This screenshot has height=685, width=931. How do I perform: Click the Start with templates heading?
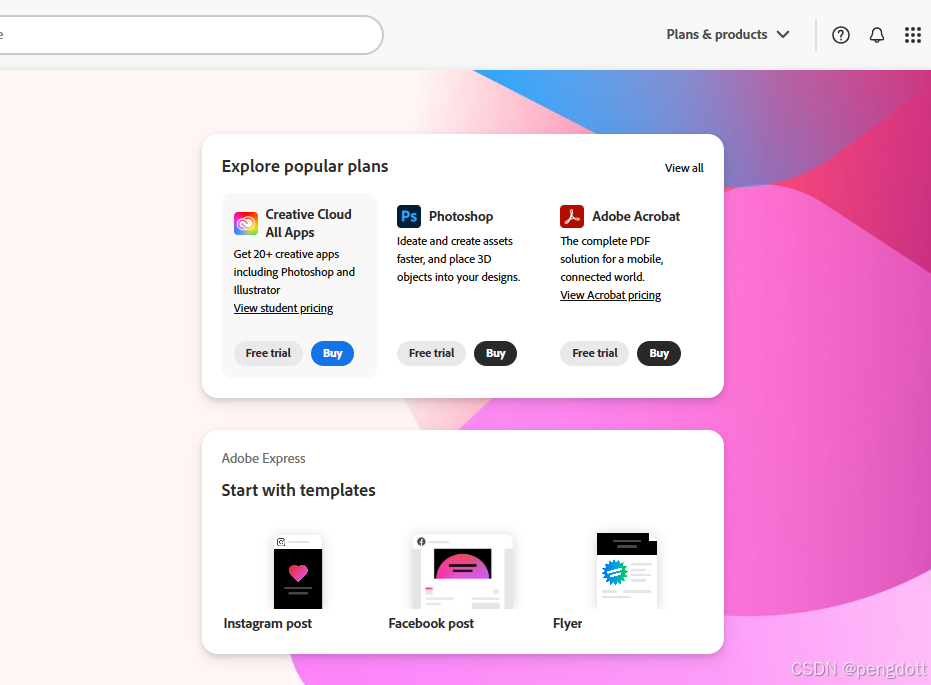298,490
